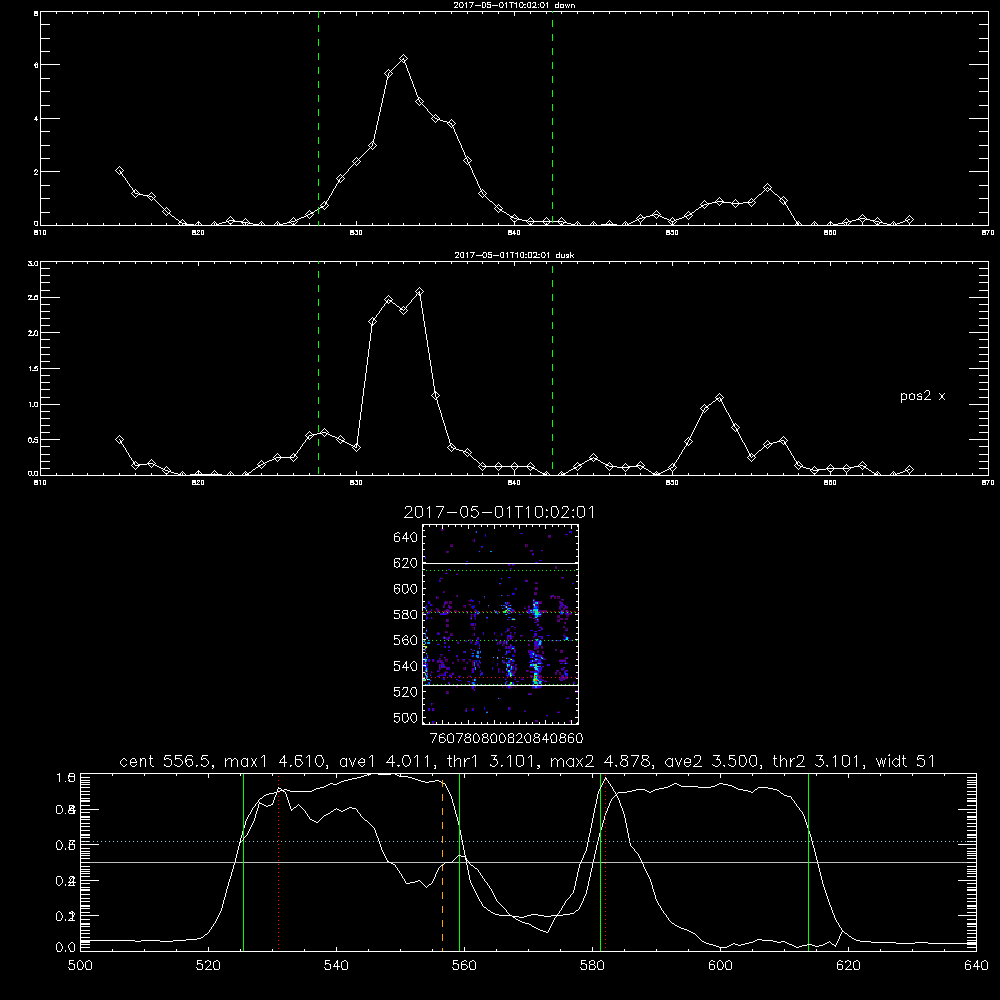Click the "600" label on the bottom plot's x-axis
Image resolution: width=1000 pixels, height=1000 pixels.
720,966
